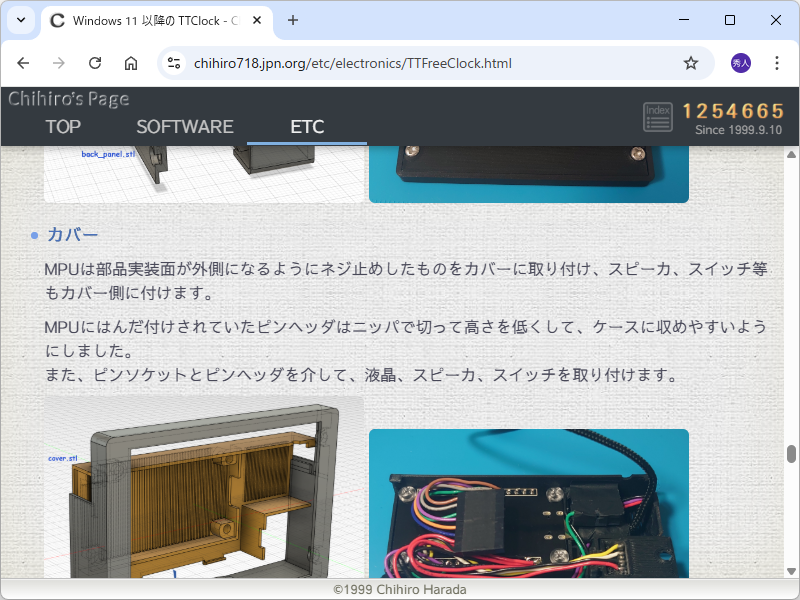Go to the TOP navigation item
Viewport: 800px width, 600px height.
coord(63,126)
